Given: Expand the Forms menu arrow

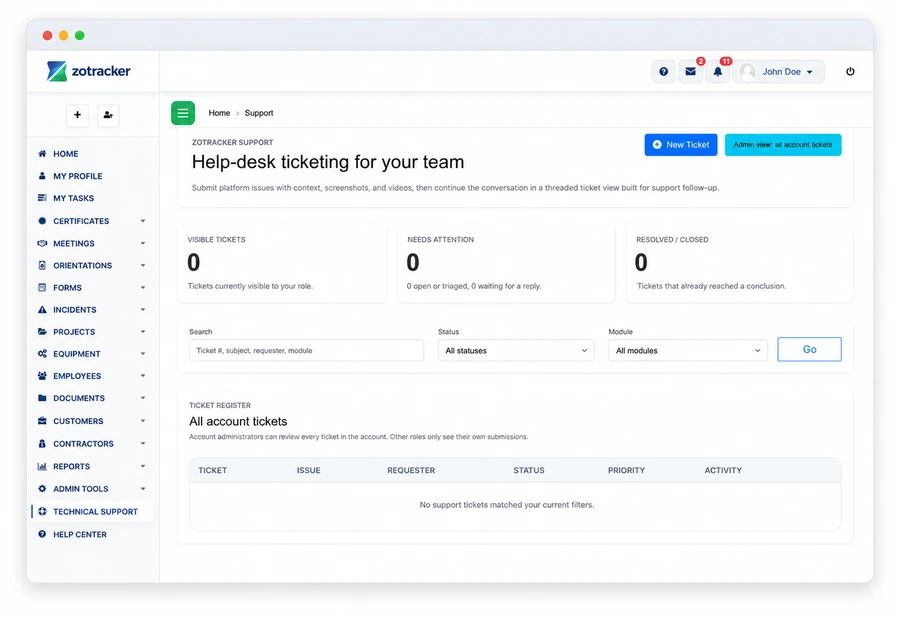Looking at the screenshot, I should pos(143,288).
